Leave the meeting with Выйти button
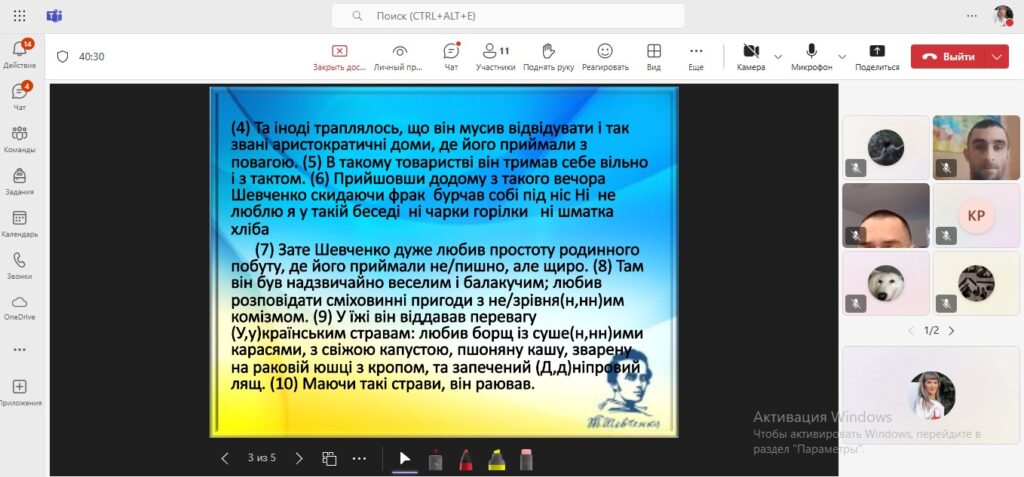Screen dimensions: 1024x477 click(948, 56)
